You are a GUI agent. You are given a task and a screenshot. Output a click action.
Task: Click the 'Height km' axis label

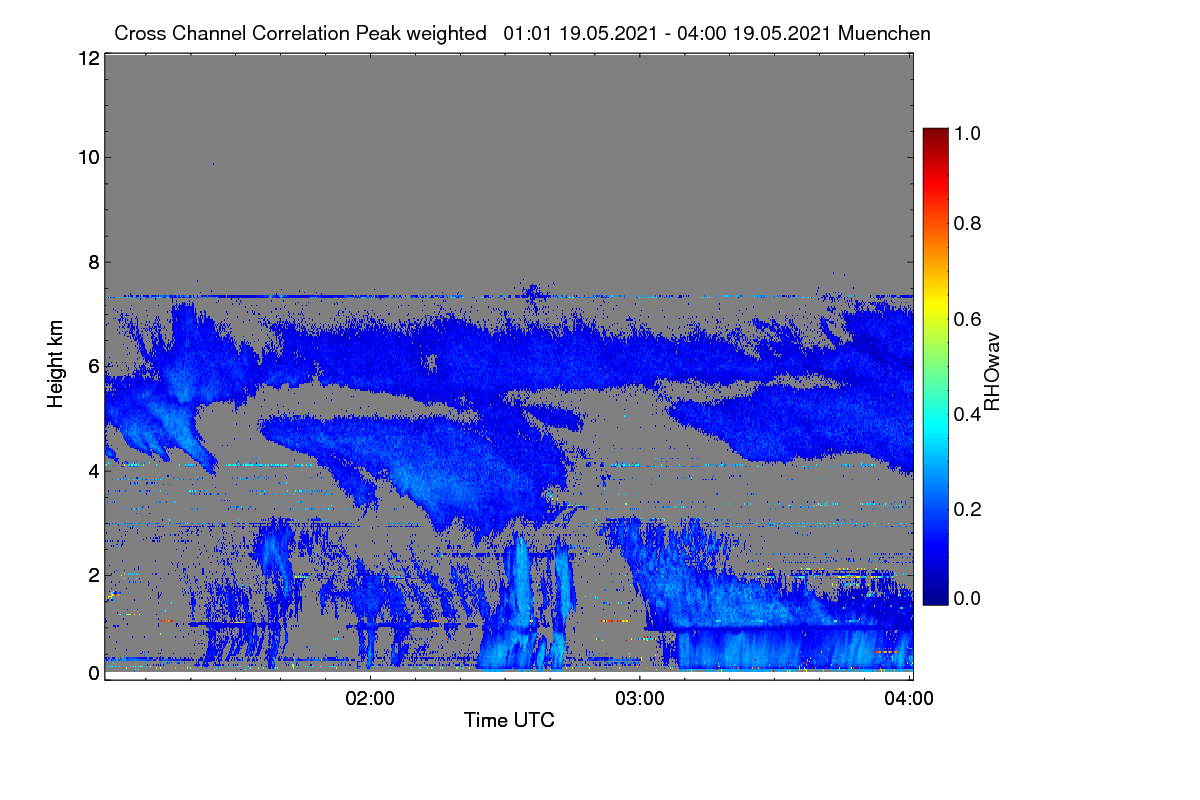click(55, 364)
